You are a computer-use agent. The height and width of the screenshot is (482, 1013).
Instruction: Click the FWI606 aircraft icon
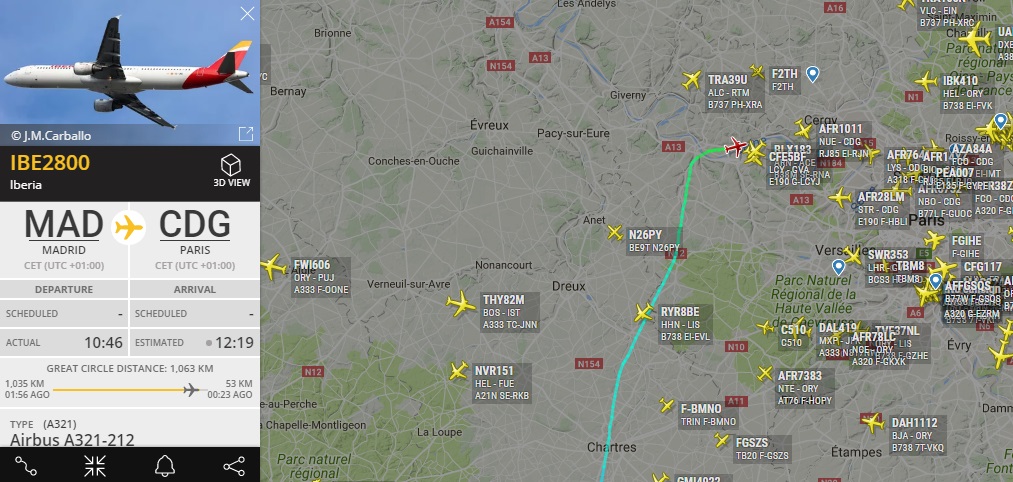[273, 266]
